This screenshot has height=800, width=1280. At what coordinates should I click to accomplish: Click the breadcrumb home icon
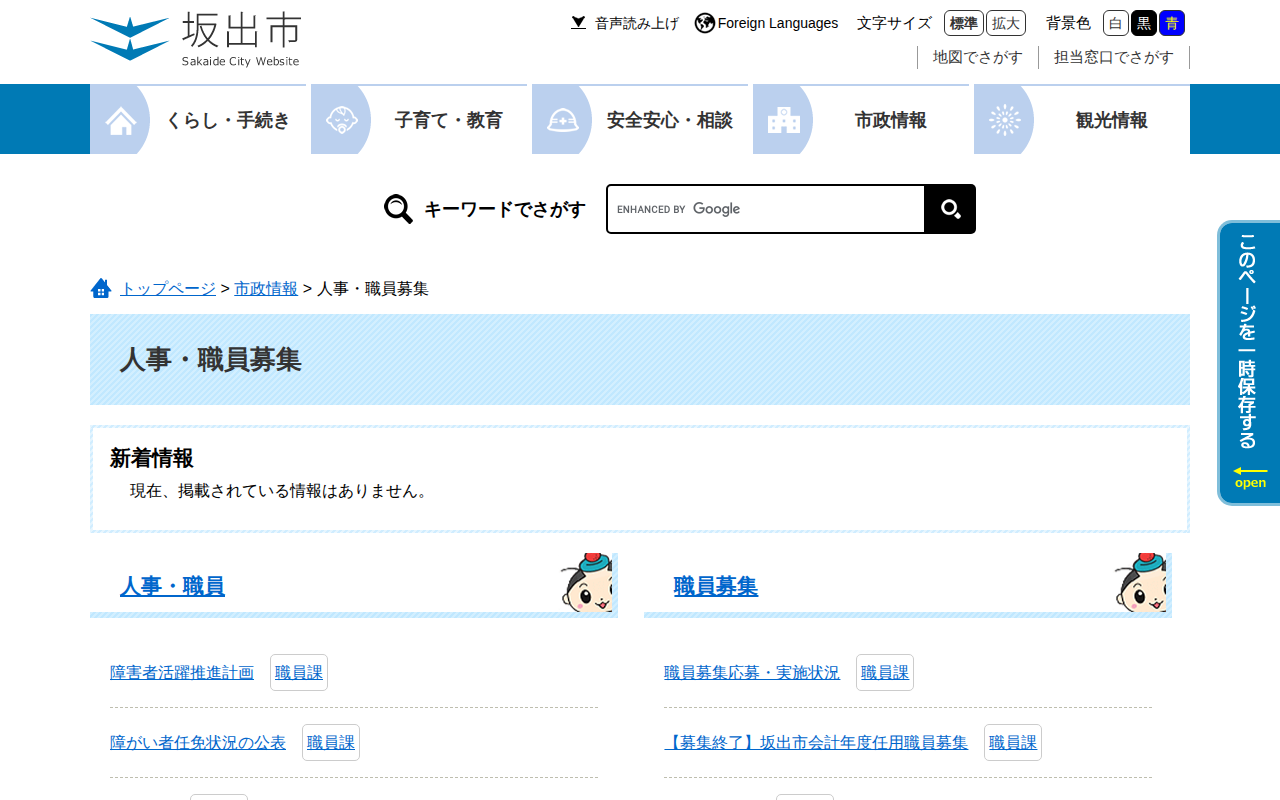[x=101, y=288]
